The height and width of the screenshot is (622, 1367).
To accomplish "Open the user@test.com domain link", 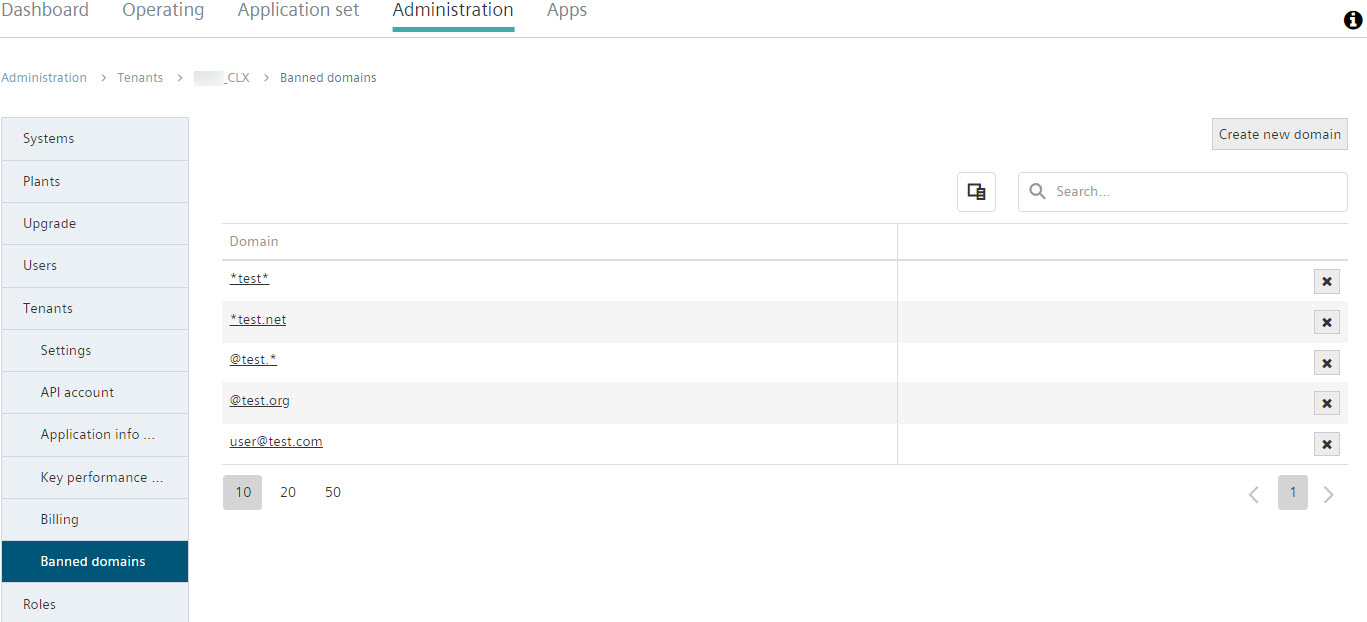I will (276, 442).
